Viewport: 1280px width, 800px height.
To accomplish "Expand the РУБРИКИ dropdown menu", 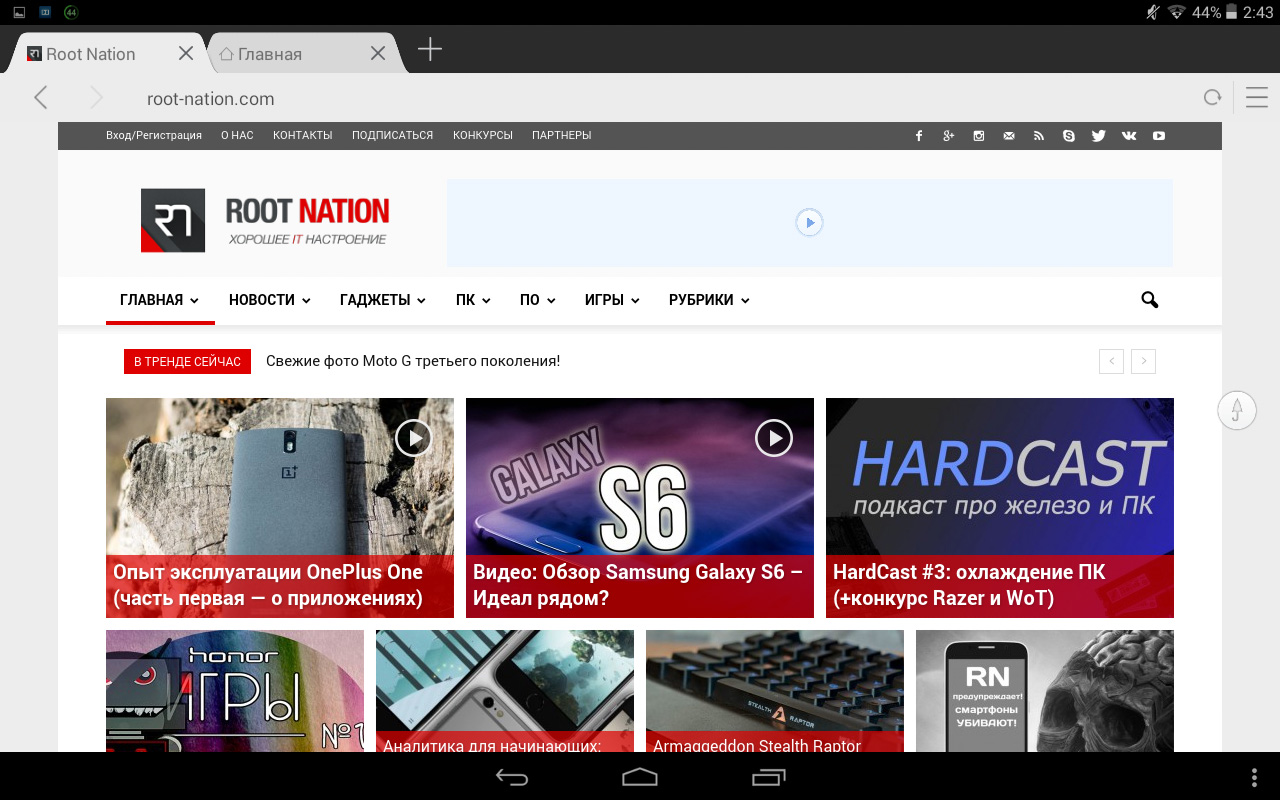I will coord(709,300).
